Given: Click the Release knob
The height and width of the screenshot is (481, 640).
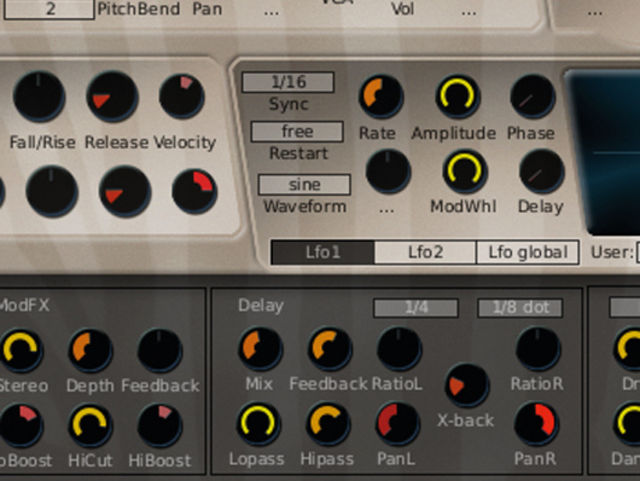Looking at the screenshot, I should point(112,96).
